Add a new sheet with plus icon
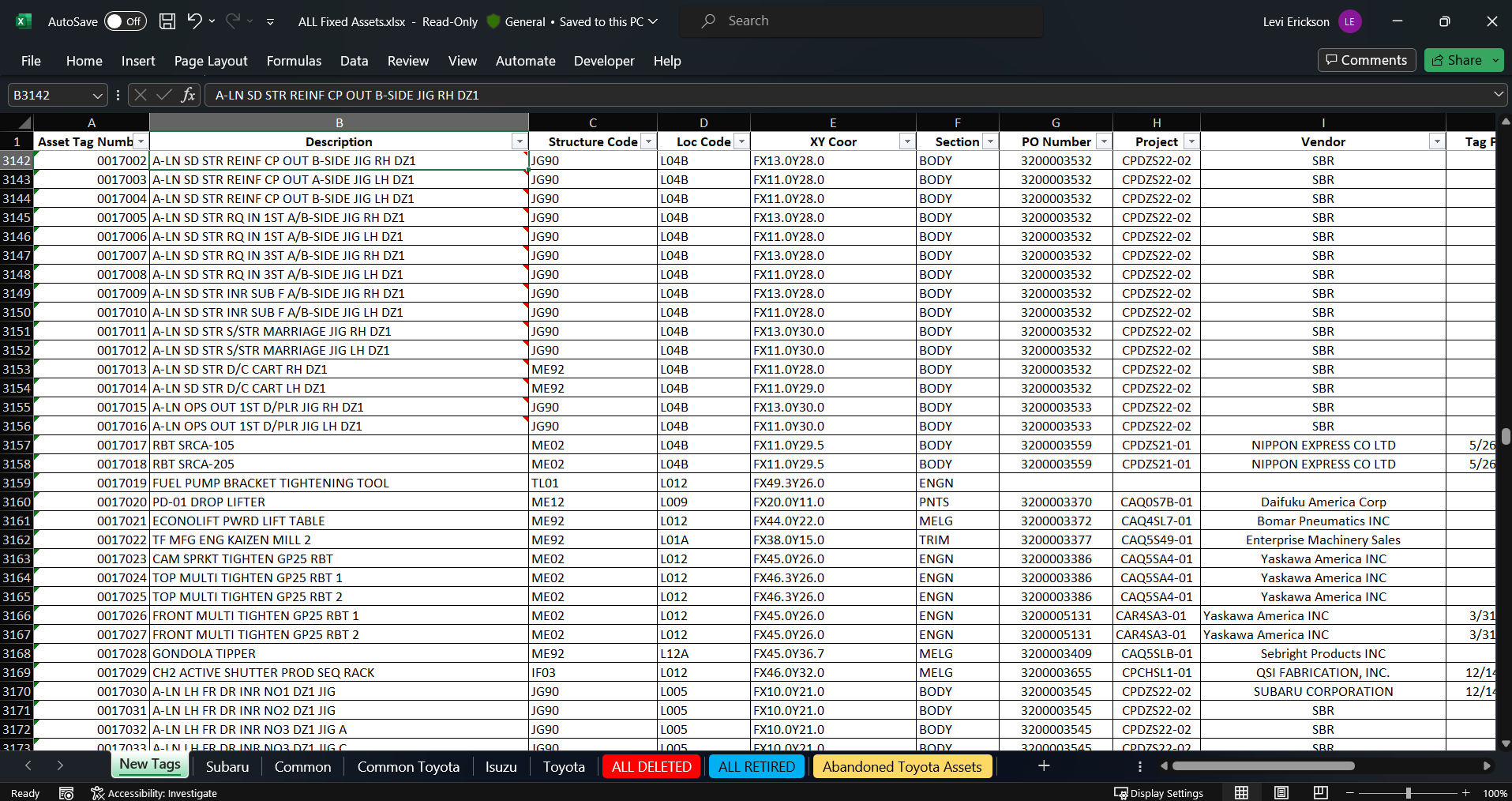The height and width of the screenshot is (801, 1512). point(1043,765)
